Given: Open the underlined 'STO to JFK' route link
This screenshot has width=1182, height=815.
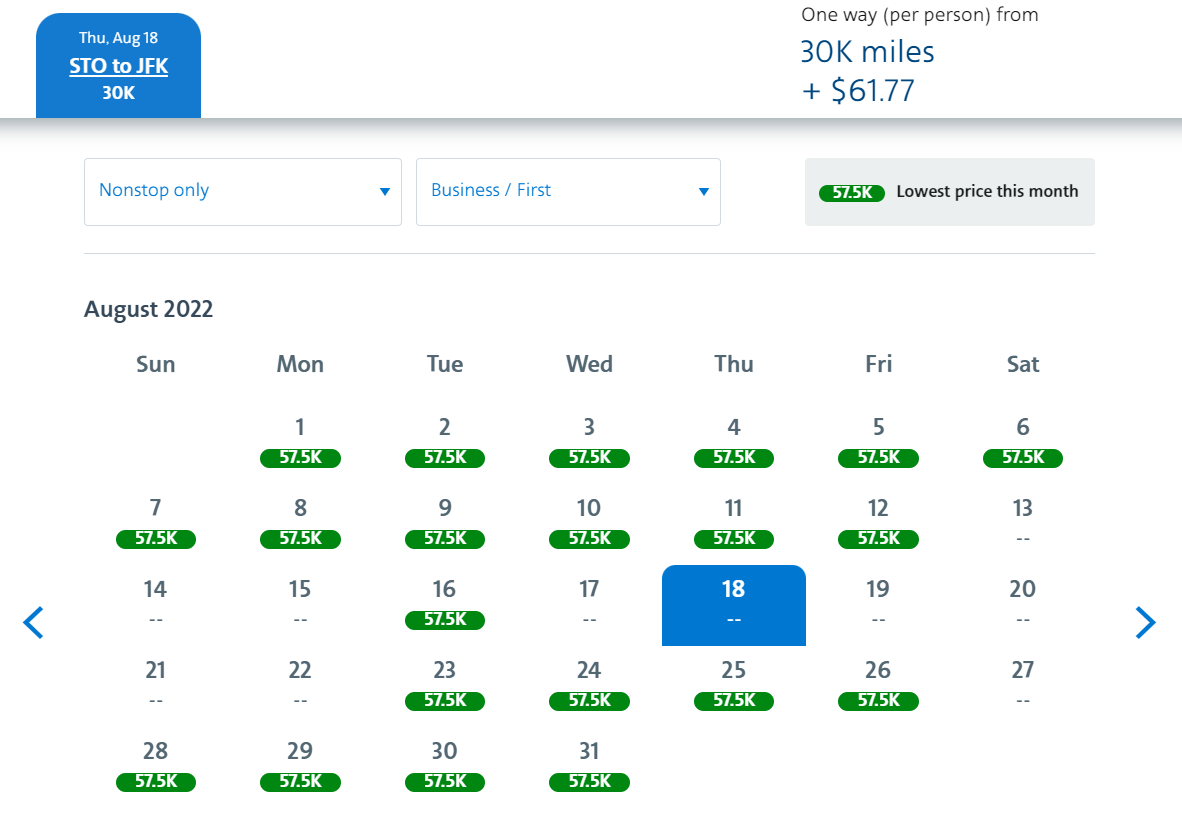Looking at the screenshot, I should pos(118,65).
